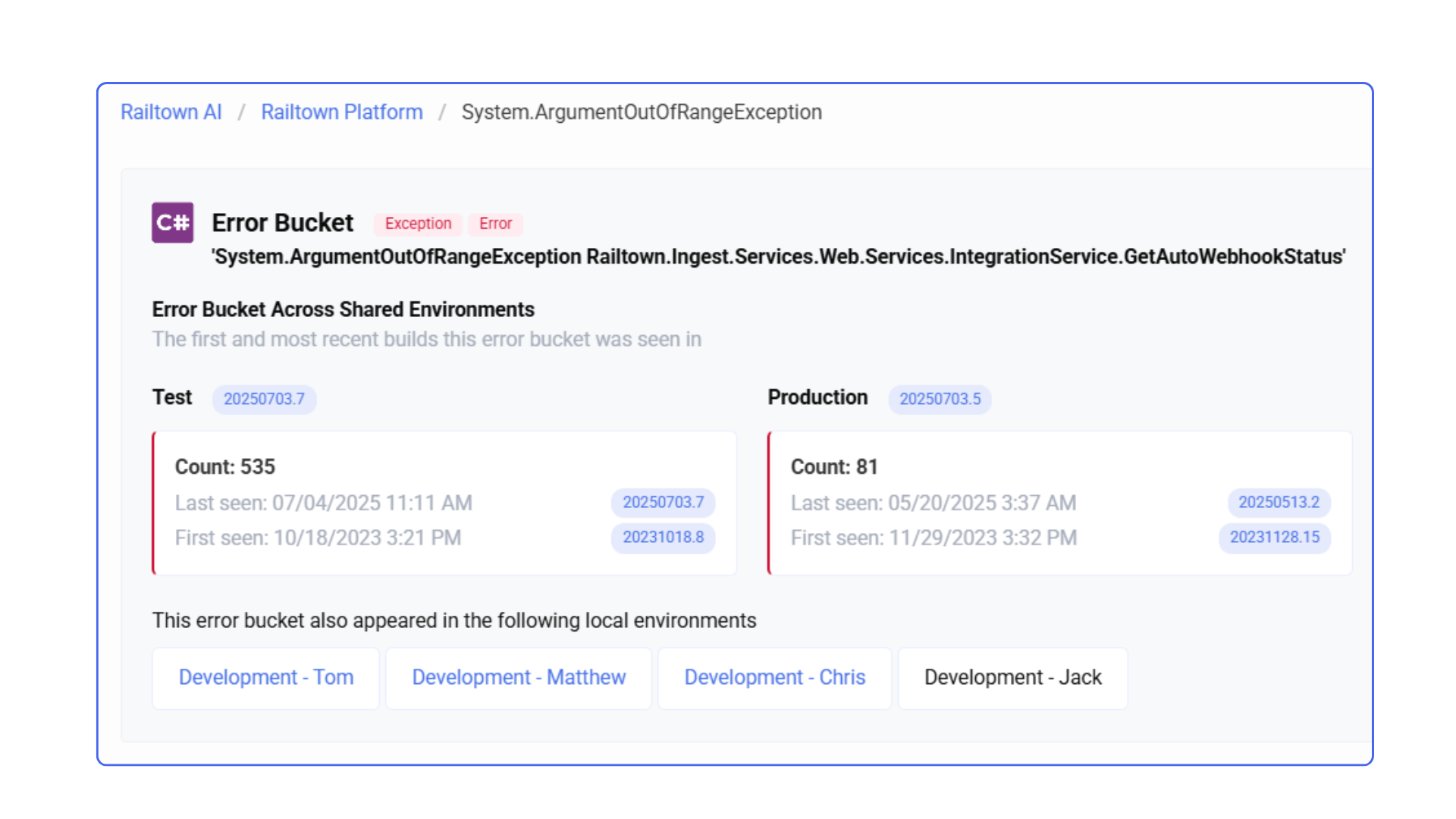Select Development - Jack environment
Image resolution: width=1456 pixels, height=819 pixels.
coord(1012,677)
